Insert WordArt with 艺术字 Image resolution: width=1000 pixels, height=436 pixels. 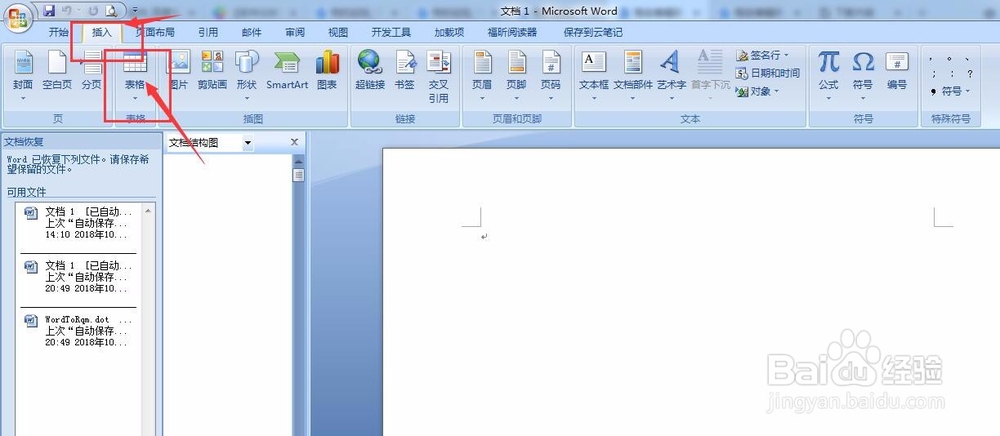point(671,75)
